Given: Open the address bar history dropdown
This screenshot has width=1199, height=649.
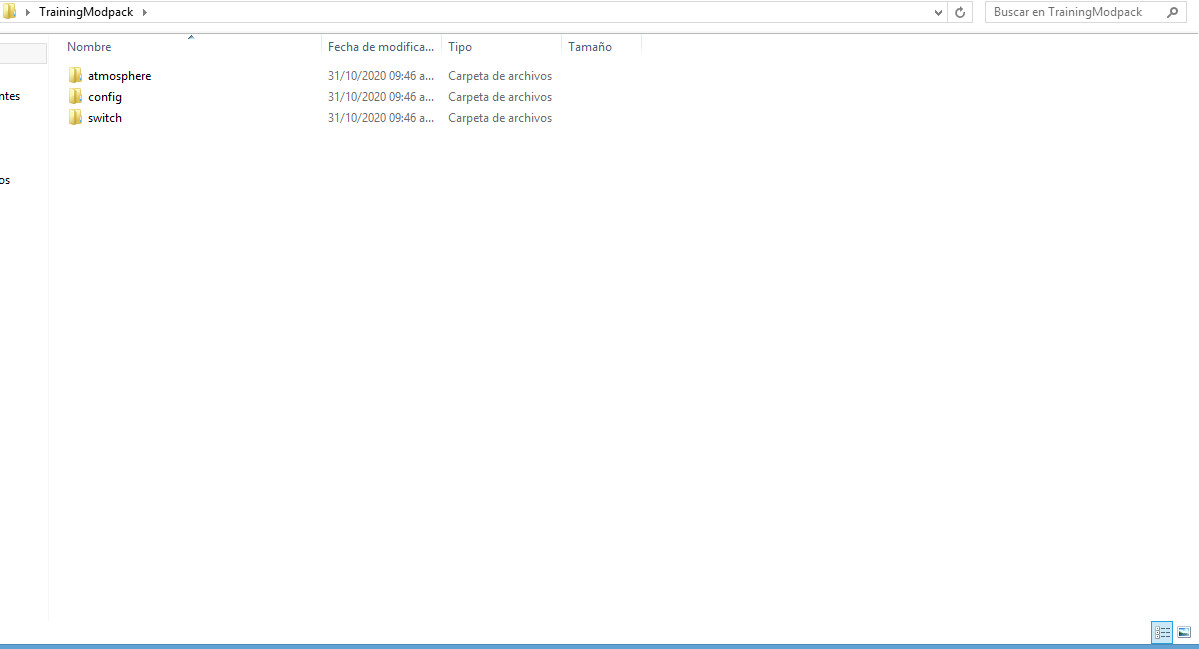Looking at the screenshot, I should pyautogui.click(x=938, y=12).
